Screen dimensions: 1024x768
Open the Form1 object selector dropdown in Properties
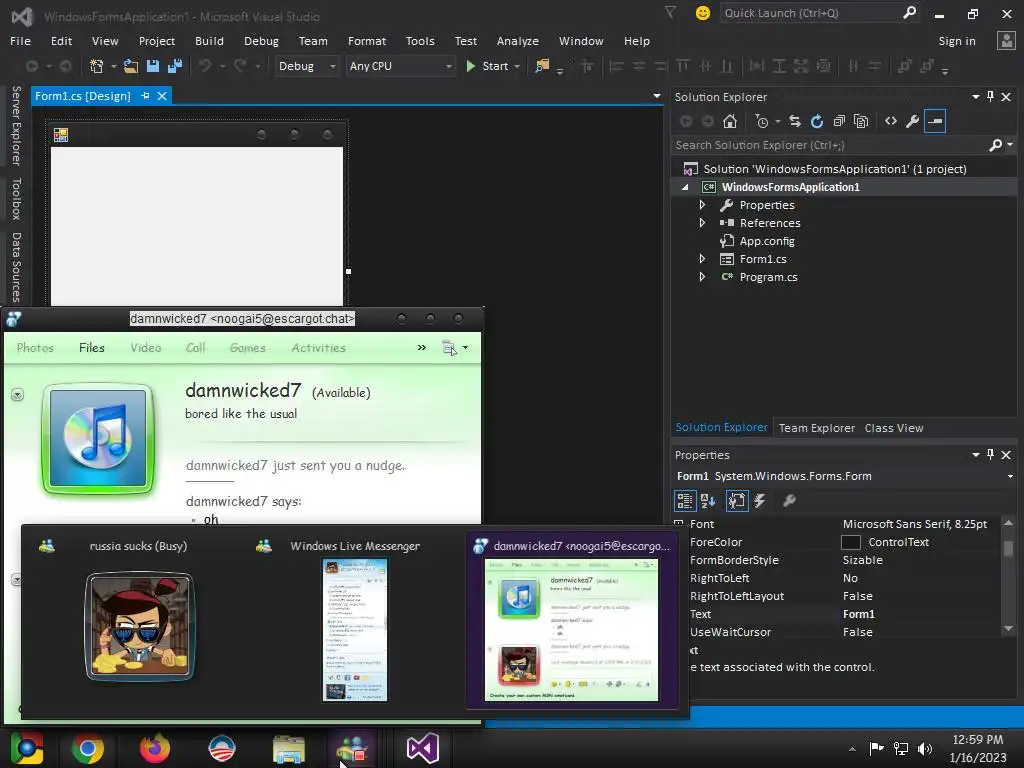tap(1010, 476)
